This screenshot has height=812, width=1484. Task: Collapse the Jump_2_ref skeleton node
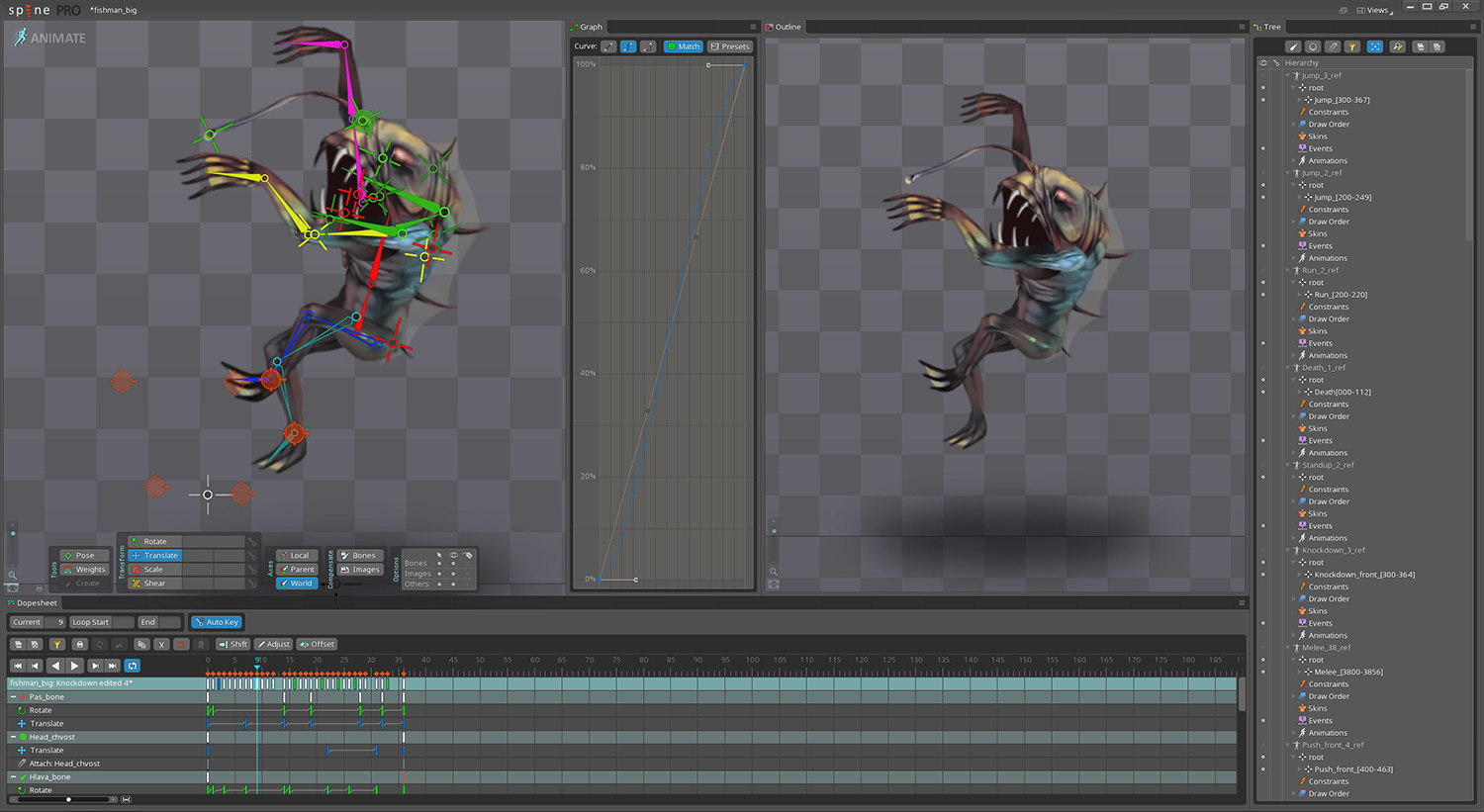point(1288,173)
